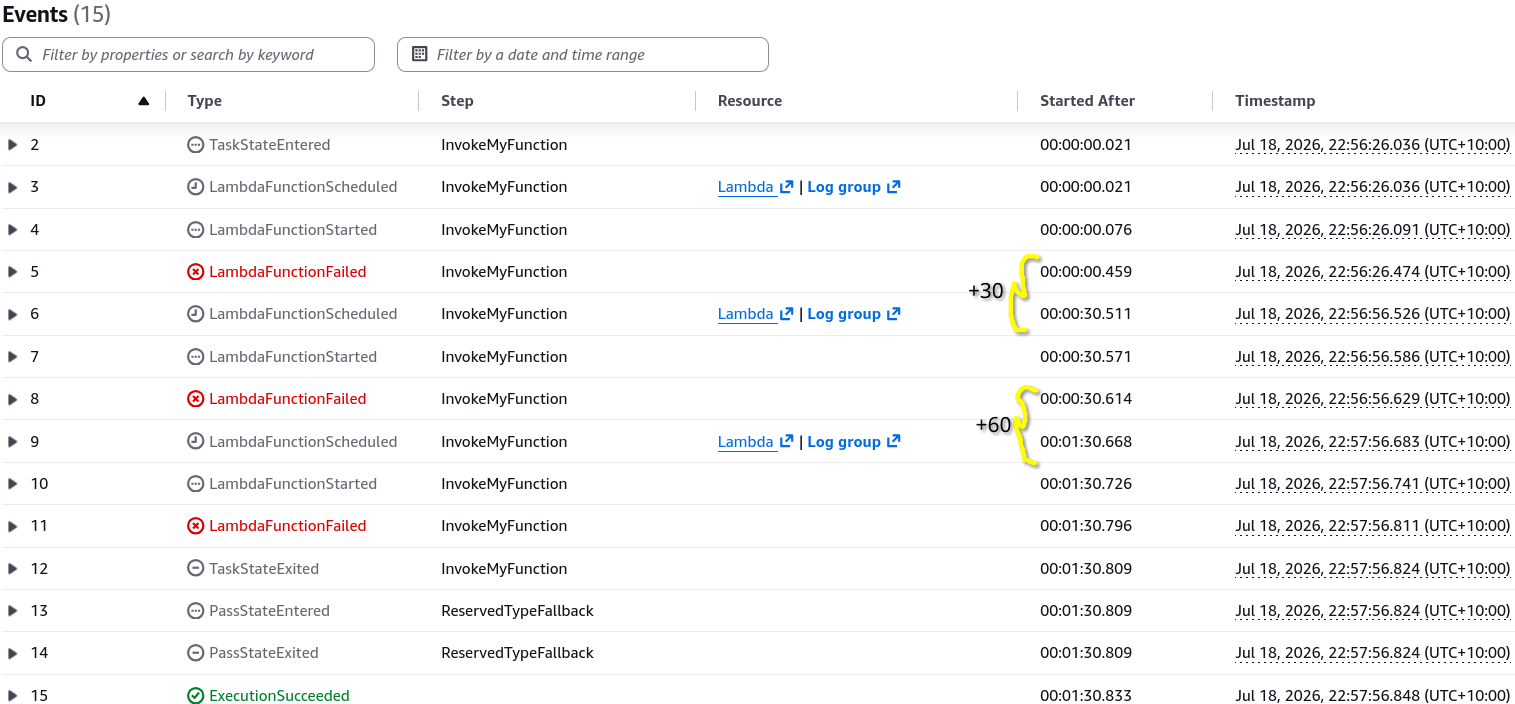1515x704 pixels.
Task: Click the search magnifier icon in keyword filter
Action: pos(25,54)
